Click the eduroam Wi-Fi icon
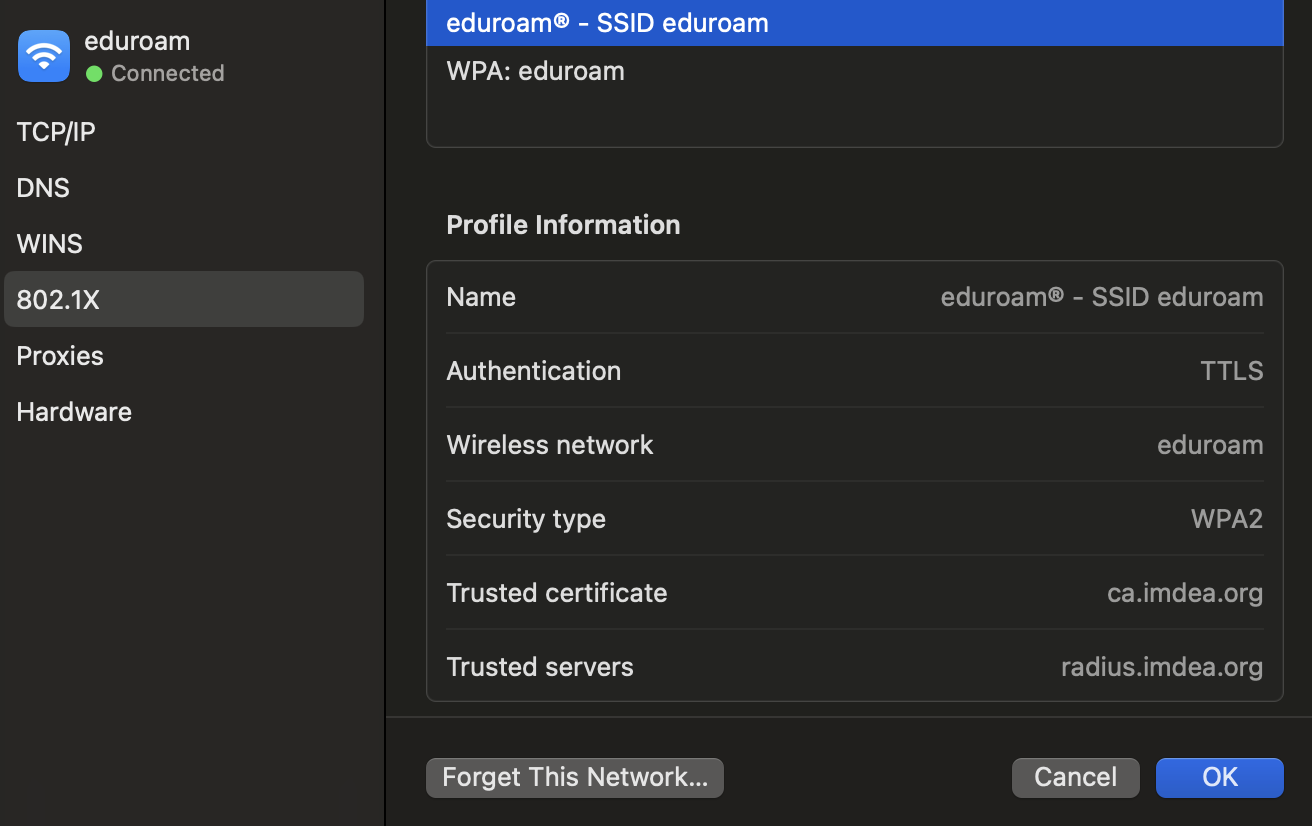The height and width of the screenshot is (826, 1312). [44, 56]
